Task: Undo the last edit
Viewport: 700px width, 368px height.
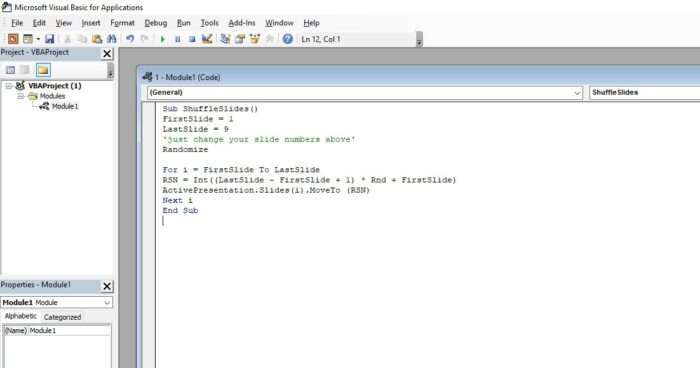Action: (130, 39)
